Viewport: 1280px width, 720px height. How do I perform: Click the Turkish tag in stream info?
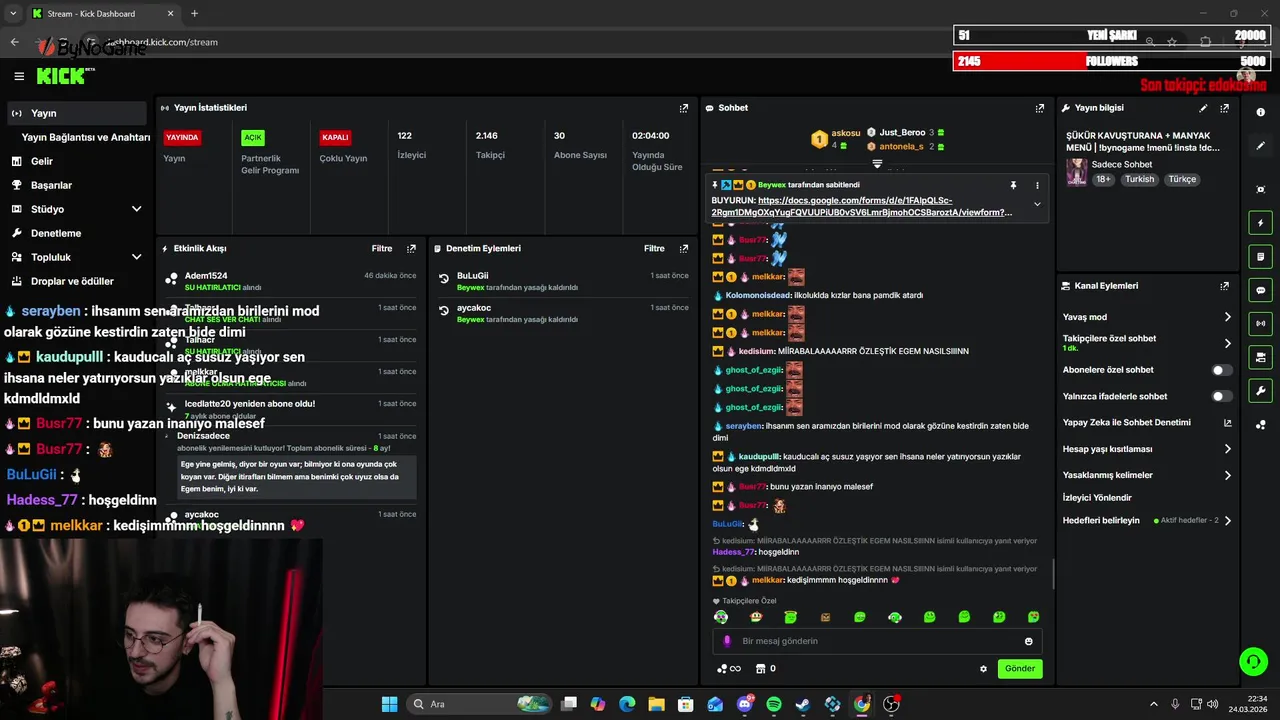pyautogui.click(x=1139, y=180)
